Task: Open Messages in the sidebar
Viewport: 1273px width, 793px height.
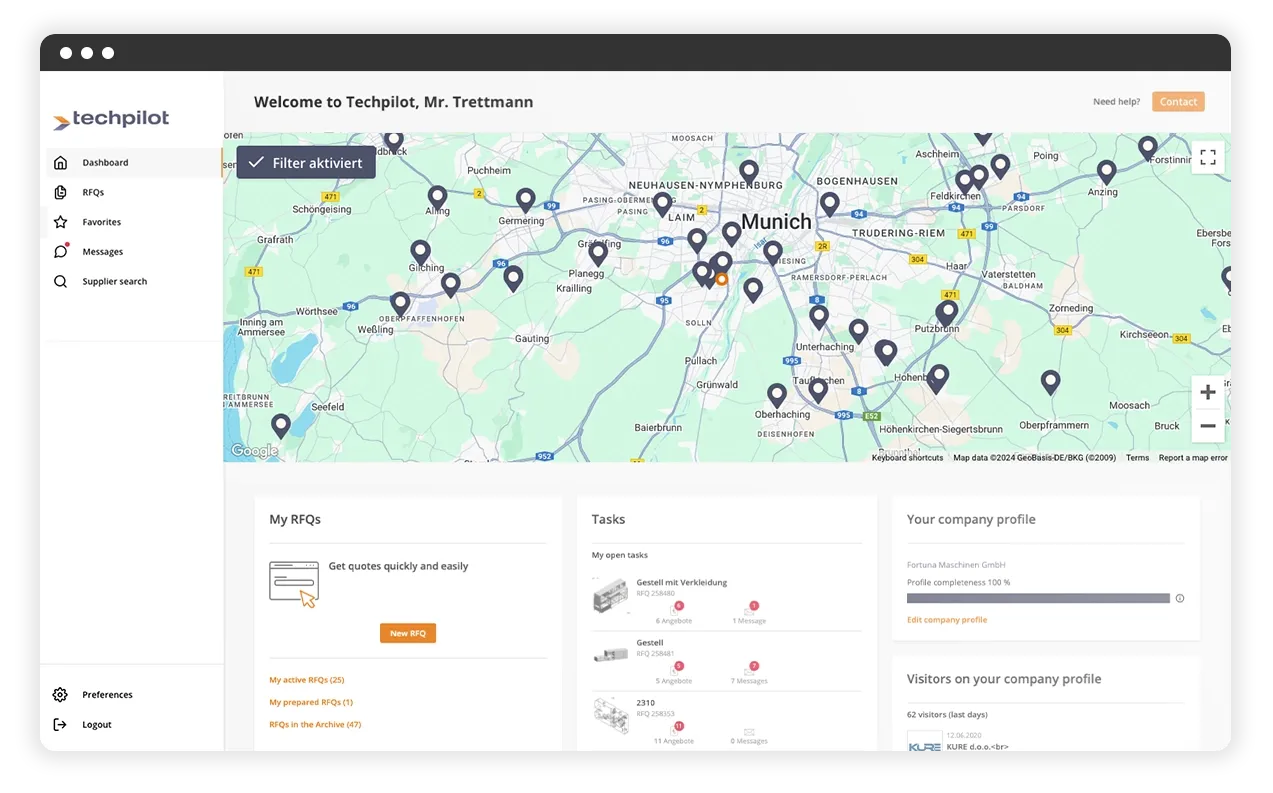Action: coord(134,252)
